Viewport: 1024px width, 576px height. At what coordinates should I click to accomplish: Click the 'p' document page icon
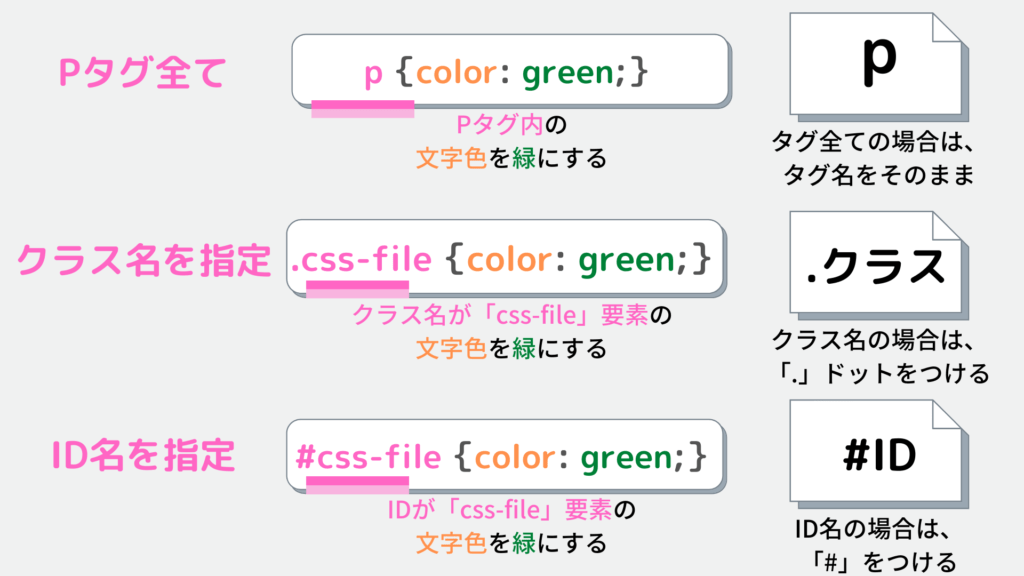tap(878, 66)
